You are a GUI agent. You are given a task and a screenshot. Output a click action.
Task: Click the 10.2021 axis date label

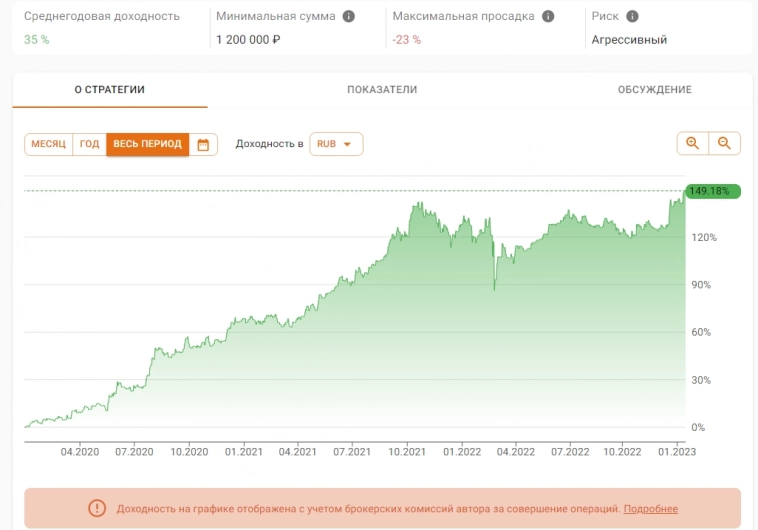406,452
